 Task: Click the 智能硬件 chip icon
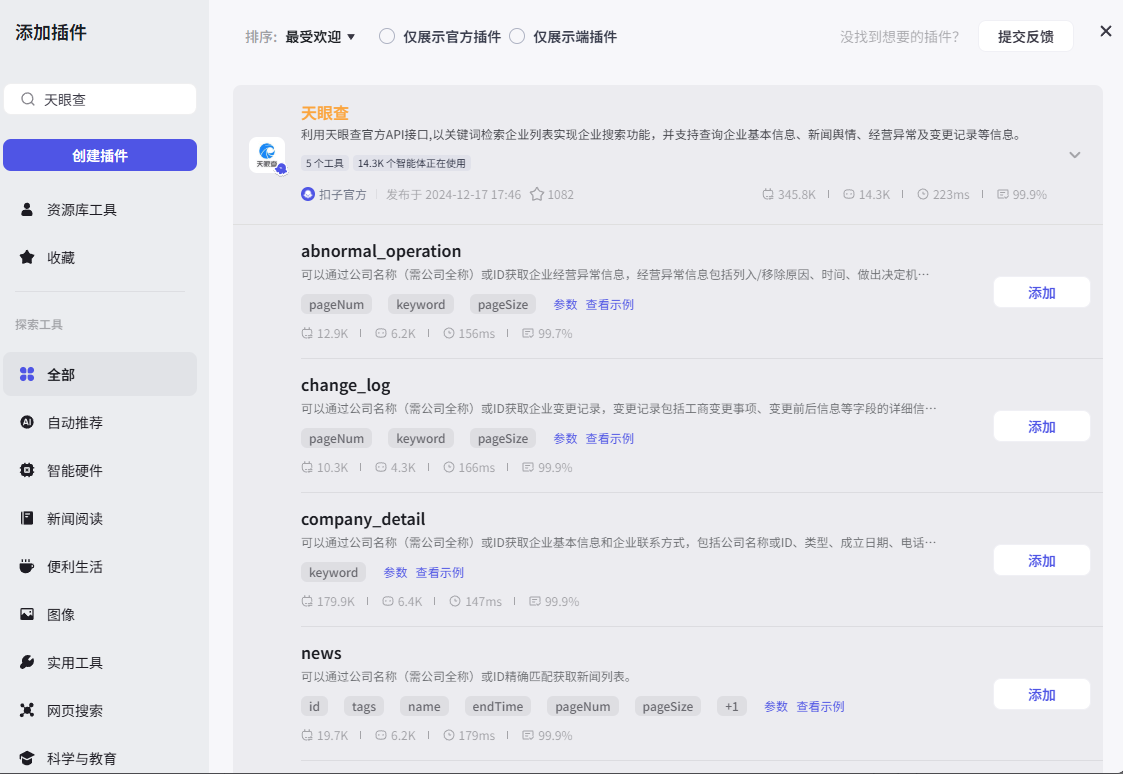pos(27,470)
